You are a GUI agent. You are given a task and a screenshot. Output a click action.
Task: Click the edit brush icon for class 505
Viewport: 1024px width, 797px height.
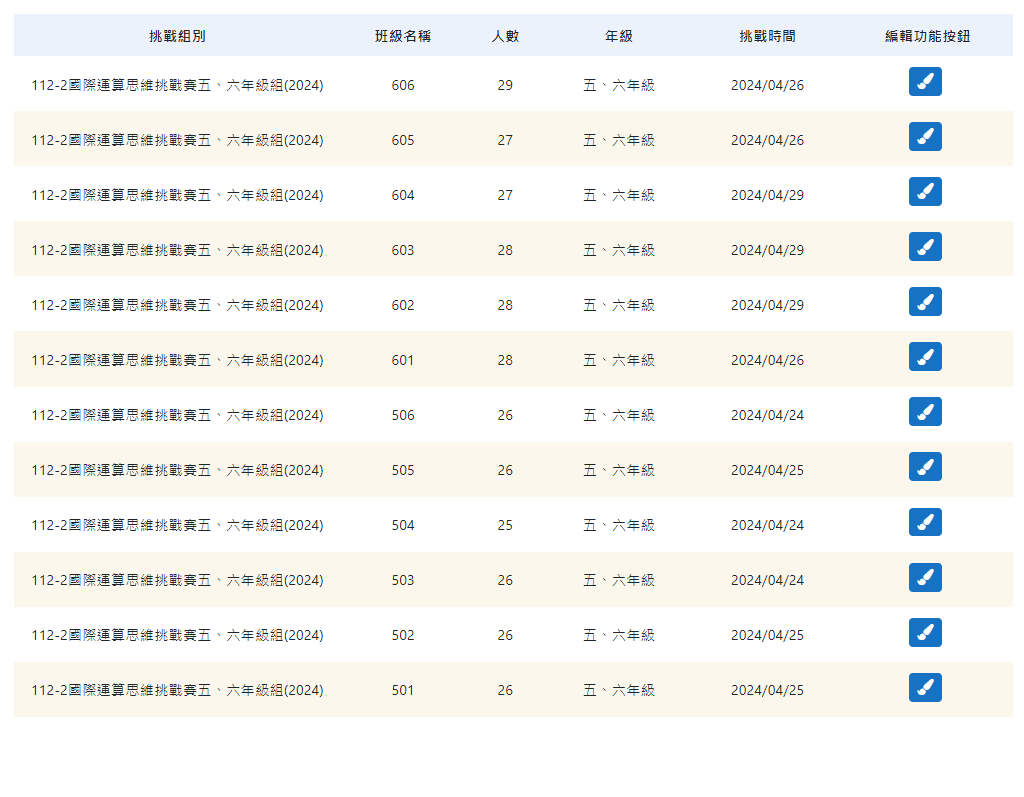(x=925, y=466)
